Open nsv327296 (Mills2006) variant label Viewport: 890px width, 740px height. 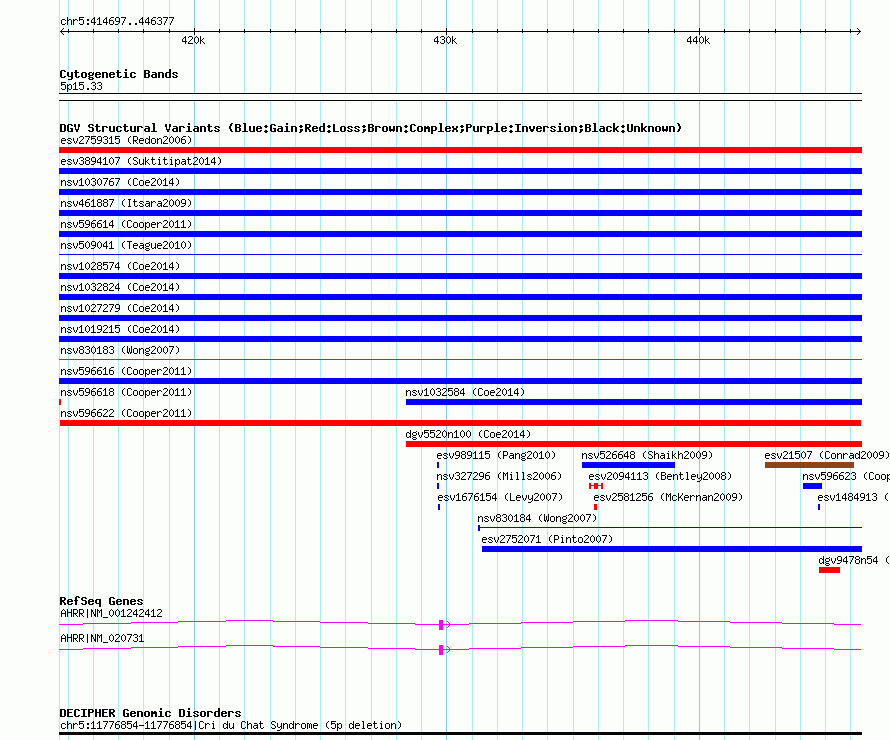tap(499, 476)
